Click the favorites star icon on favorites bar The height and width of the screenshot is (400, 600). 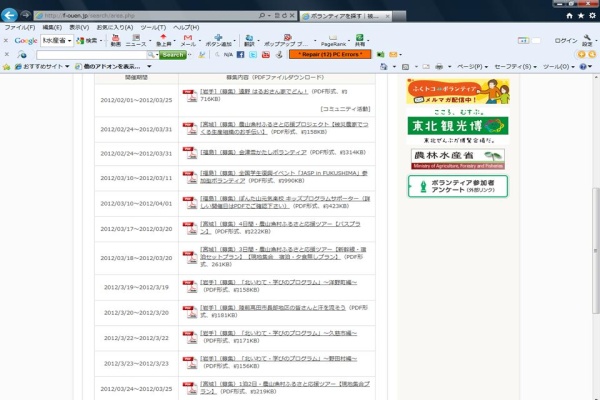(7, 67)
